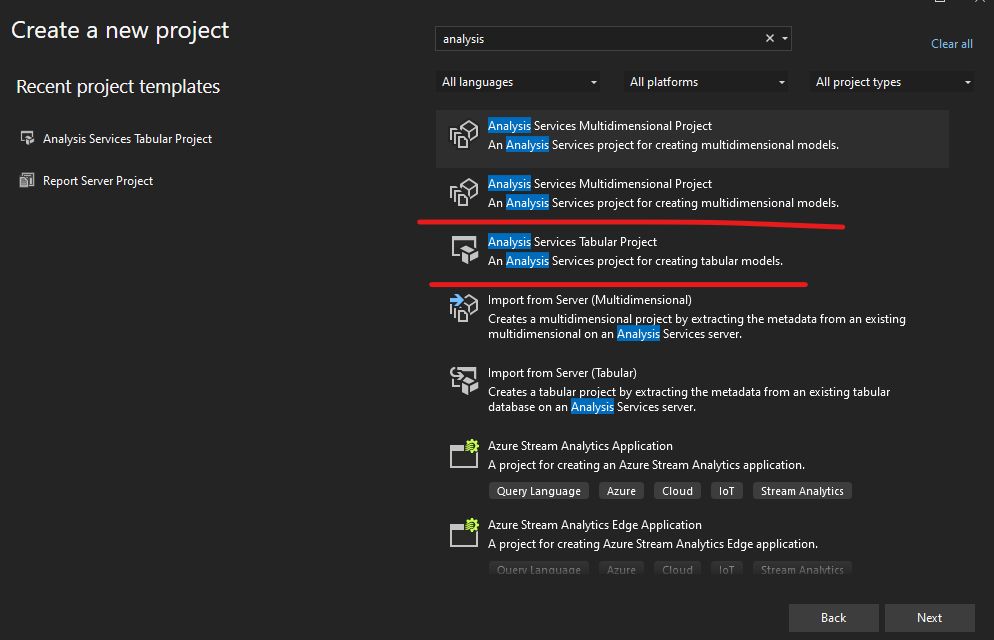
Task: Click the Azure Stream Analytics Edge Application icon
Action: 464,532
